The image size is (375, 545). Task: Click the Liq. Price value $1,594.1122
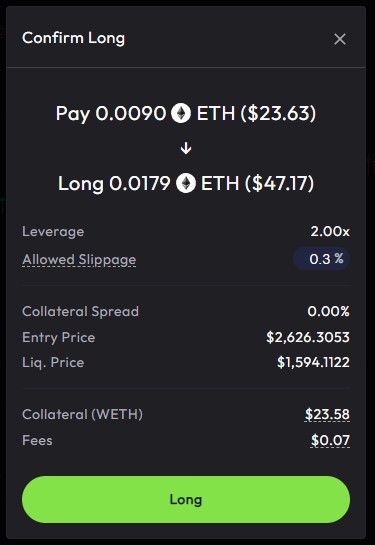[x=313, y=362]
